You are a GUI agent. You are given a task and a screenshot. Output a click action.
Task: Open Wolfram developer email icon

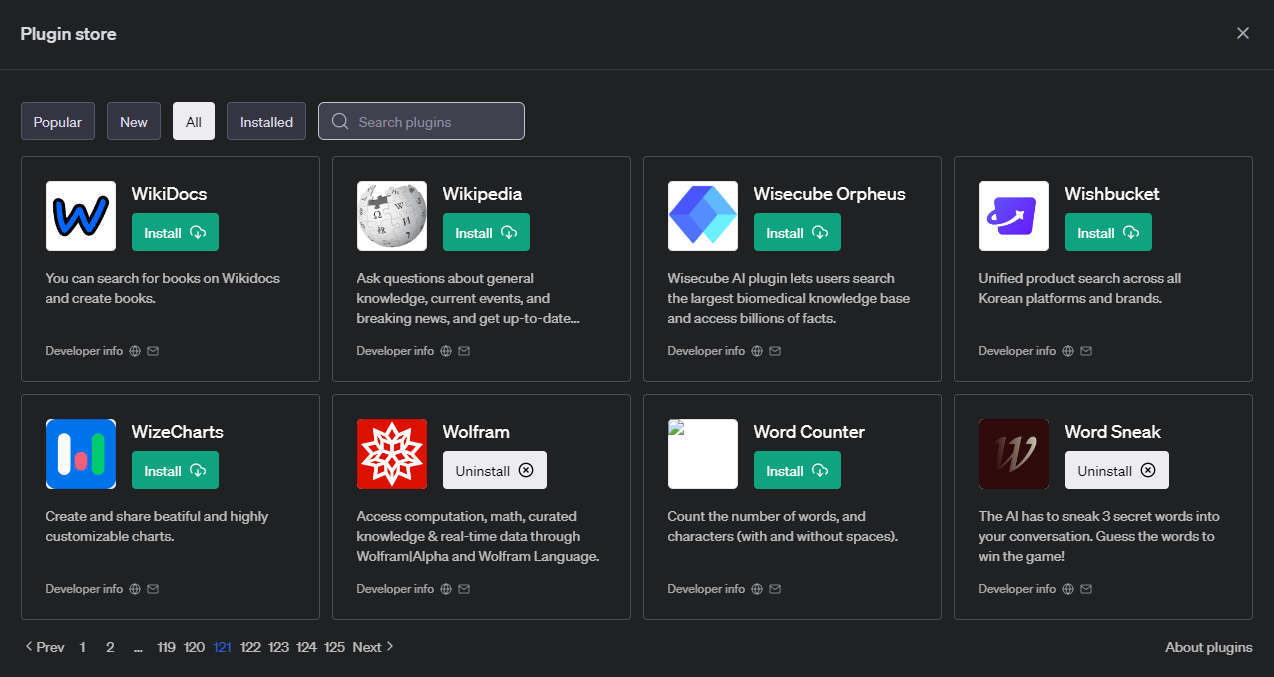click(x=464, y=589)
